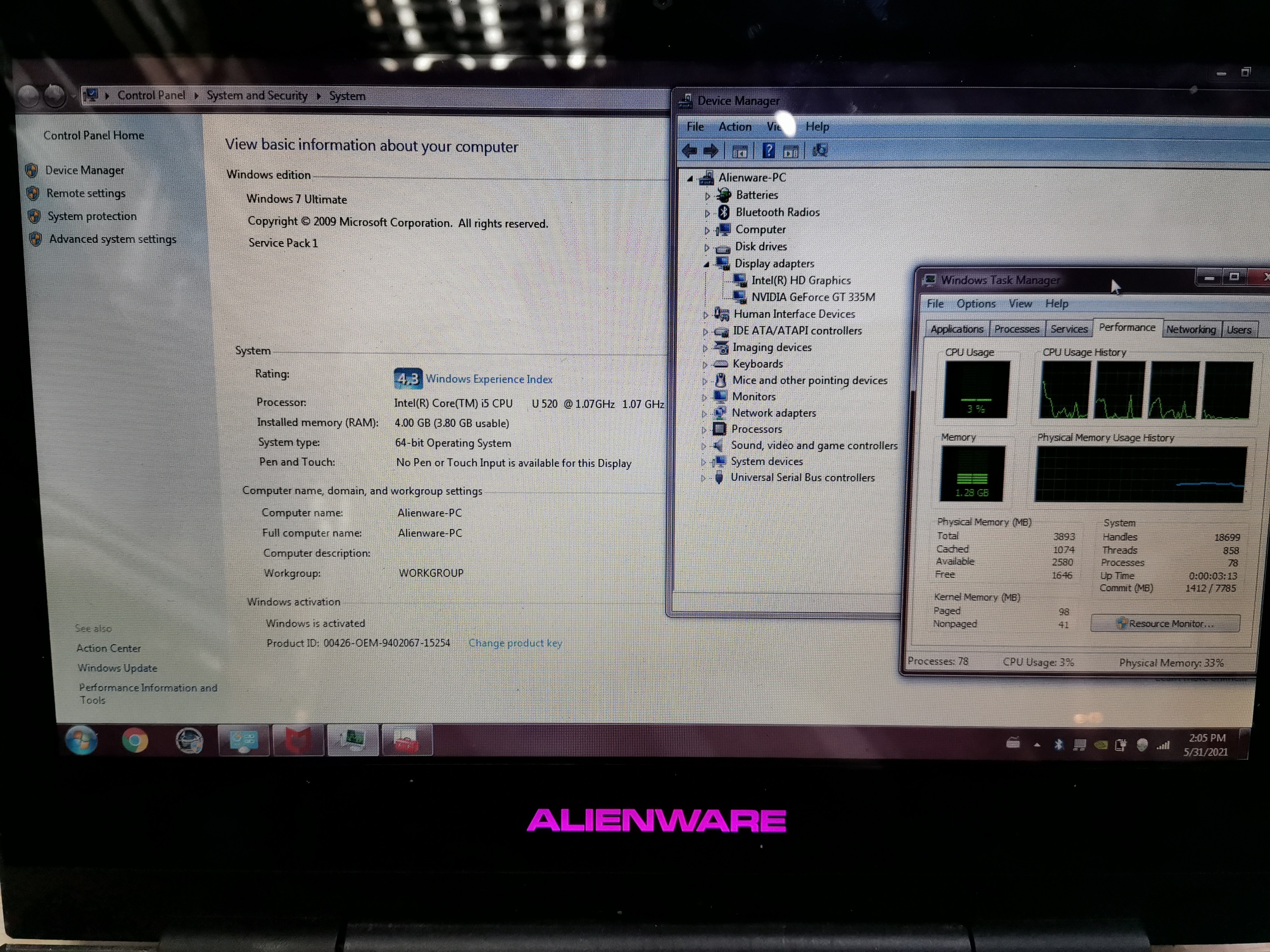Click the Scan for hardware changes toolbar icon
The image size is (1270, 952).
(820, 150)
